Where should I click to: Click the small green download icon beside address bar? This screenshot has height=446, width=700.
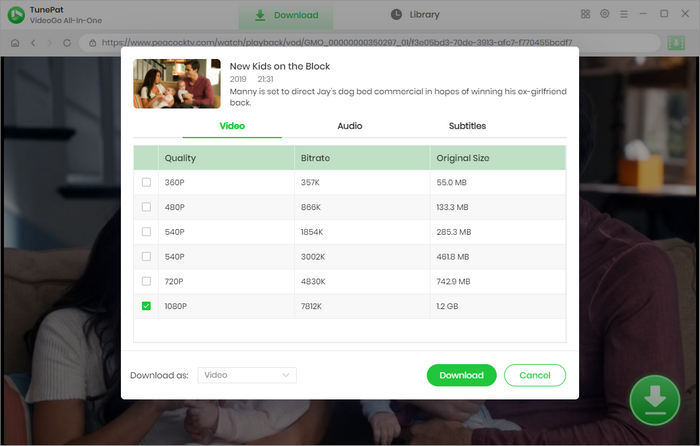676,43
